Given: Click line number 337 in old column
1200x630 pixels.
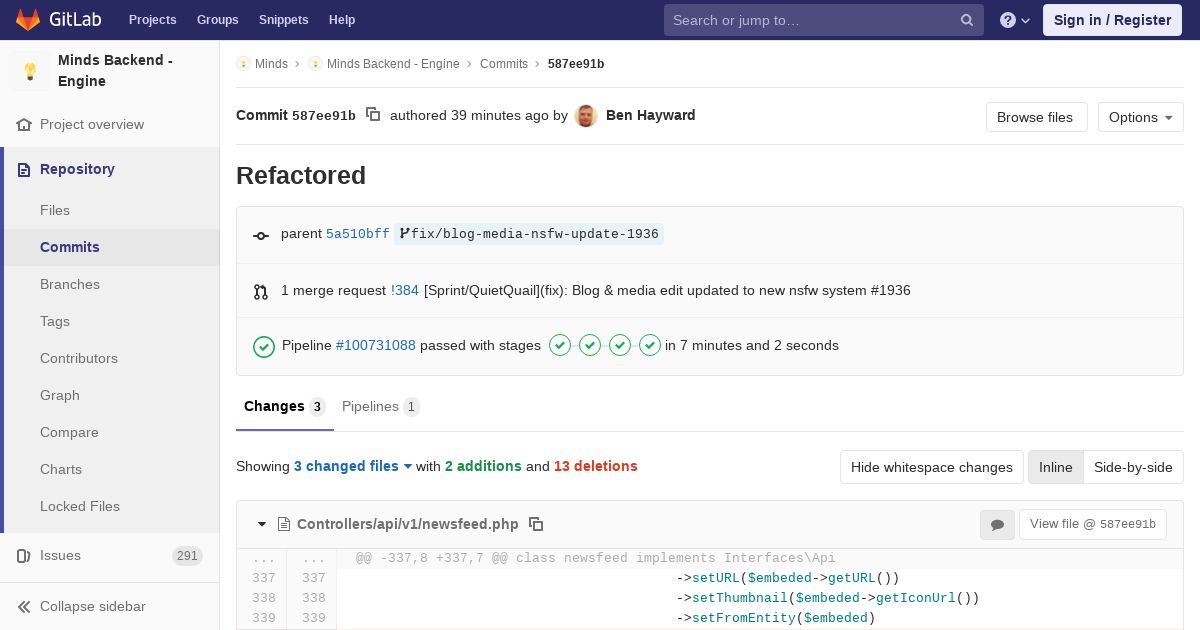Looking at the screenshot, I should pos(263,578).
